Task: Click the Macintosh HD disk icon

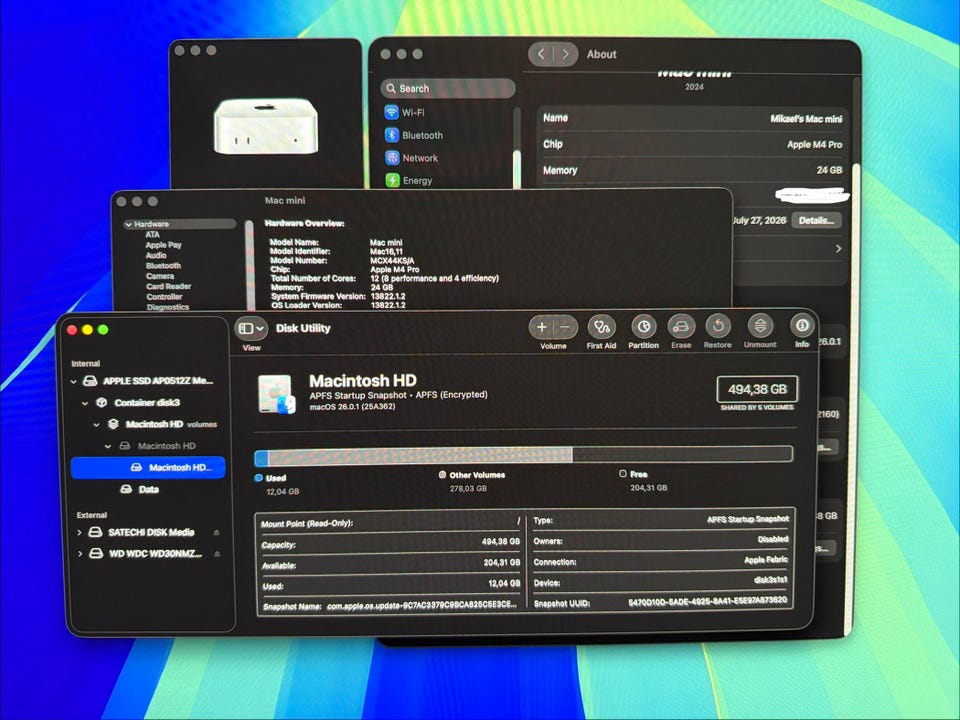Action: tap(277, 394)
